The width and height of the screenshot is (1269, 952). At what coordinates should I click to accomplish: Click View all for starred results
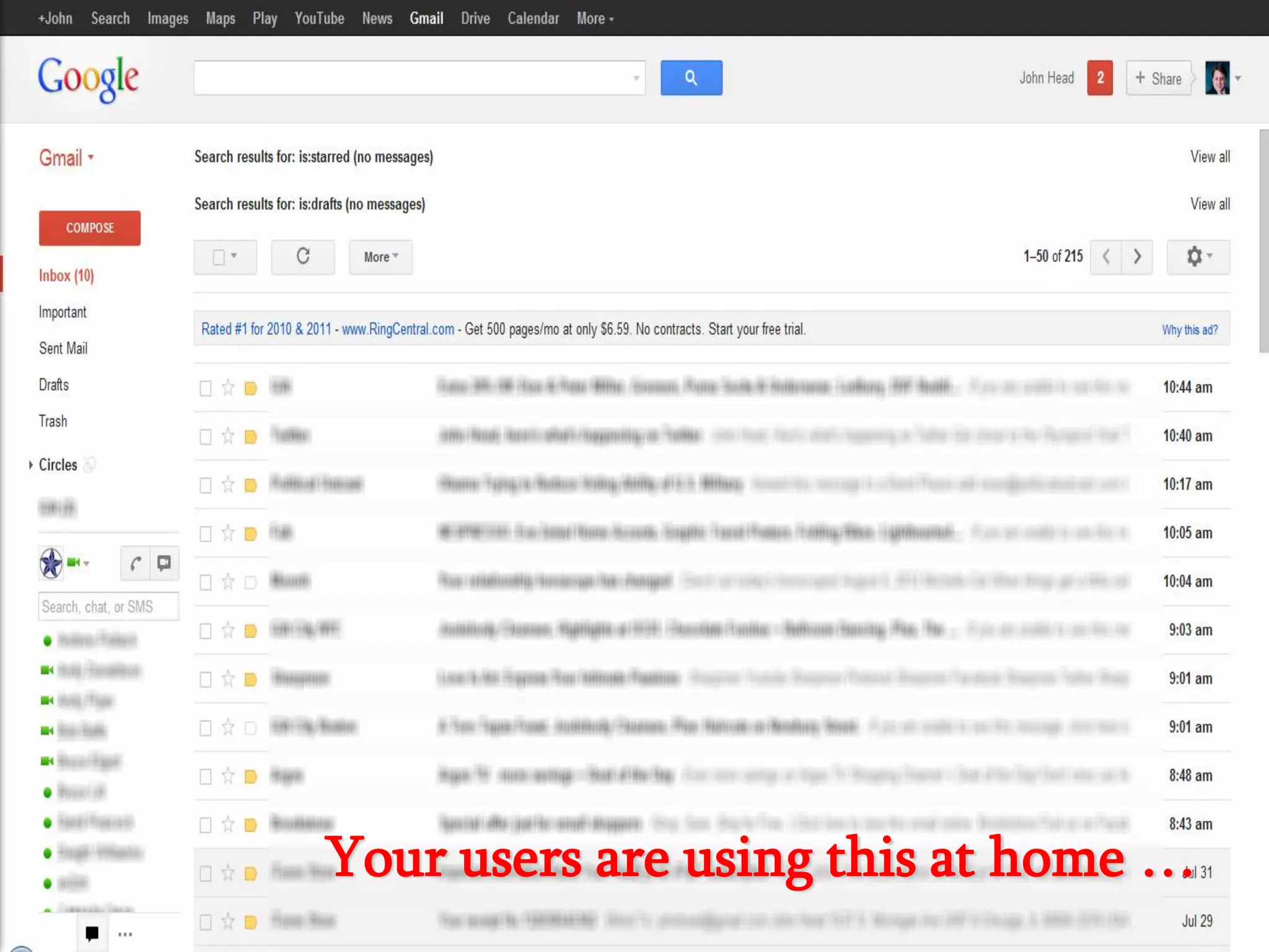[x=1210, y=157]
